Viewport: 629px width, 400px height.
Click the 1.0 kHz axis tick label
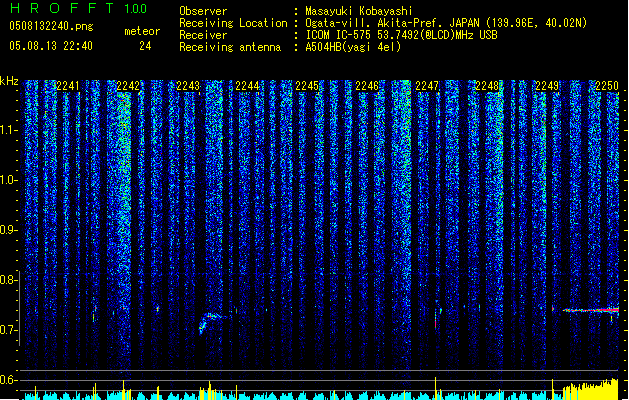8,180
